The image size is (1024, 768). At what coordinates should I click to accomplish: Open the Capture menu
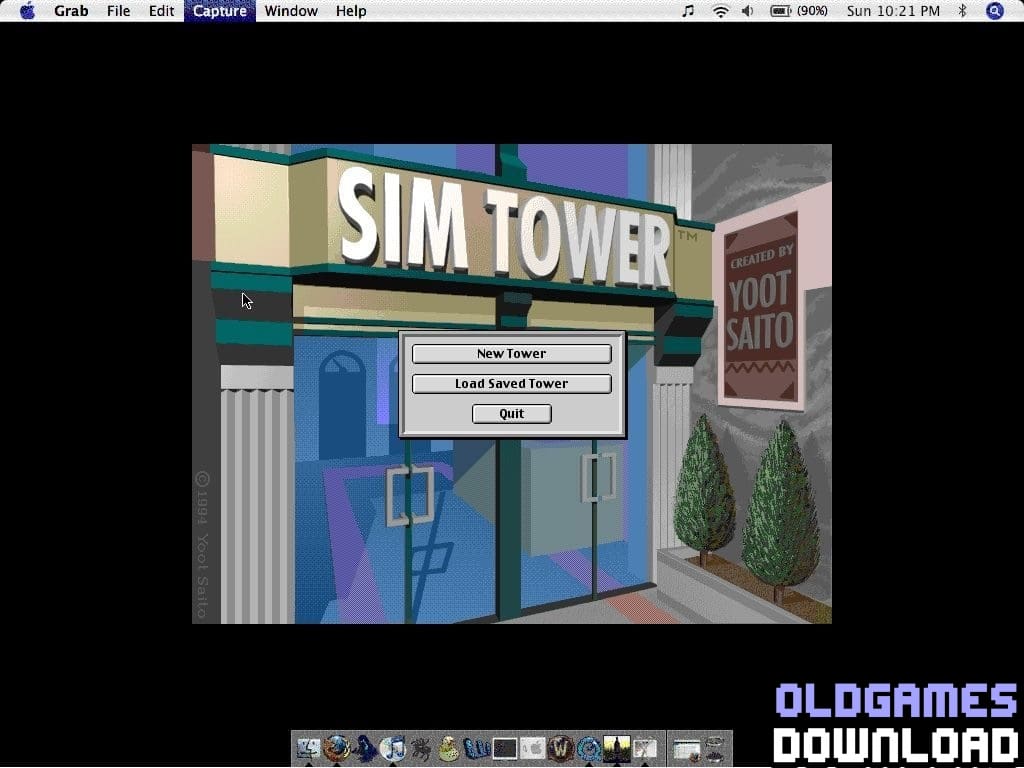(x=219, y=11)
